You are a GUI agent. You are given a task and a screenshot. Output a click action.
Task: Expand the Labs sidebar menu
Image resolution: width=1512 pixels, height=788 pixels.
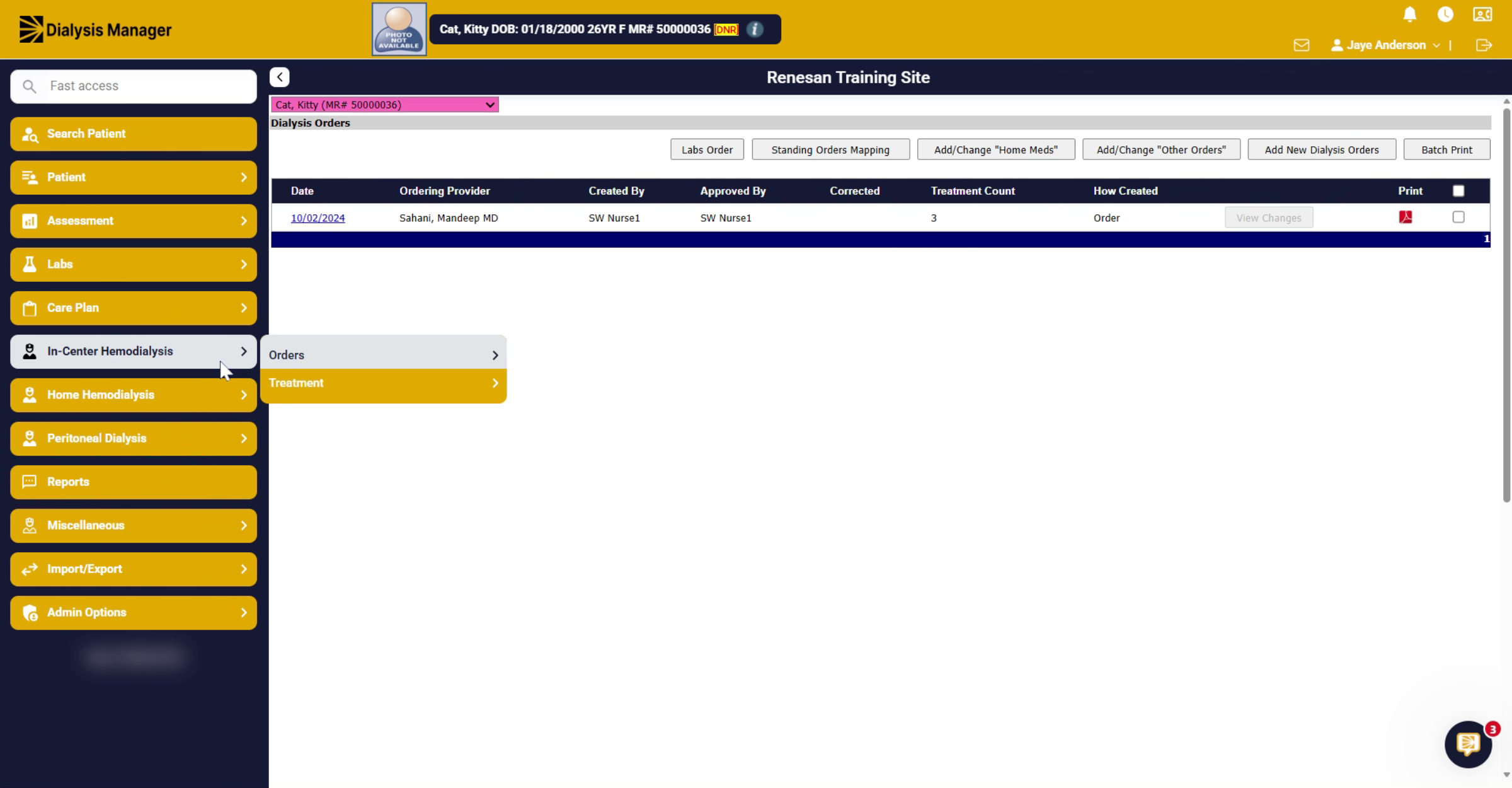tap(134, 264)
